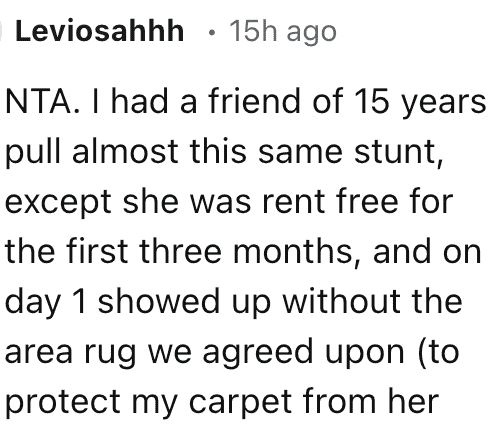Click the partial avatar beside Leviosahhh
This screenshot has height=427, width=495.
tap(1, 31)
